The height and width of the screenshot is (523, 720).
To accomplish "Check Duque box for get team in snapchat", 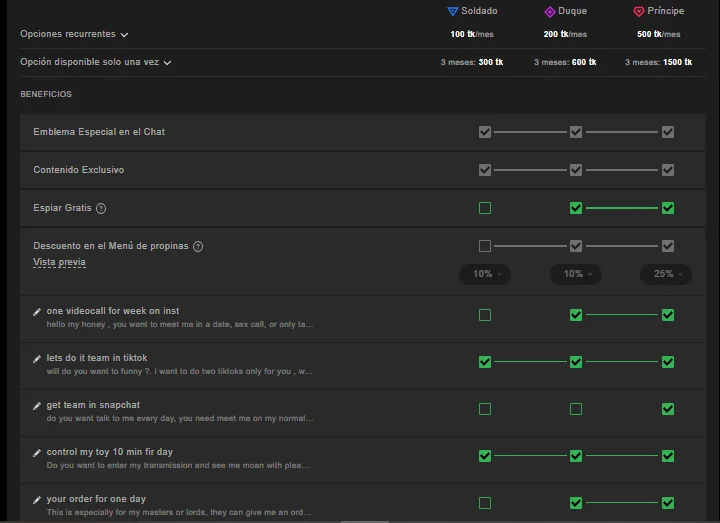I will (576, 409).
